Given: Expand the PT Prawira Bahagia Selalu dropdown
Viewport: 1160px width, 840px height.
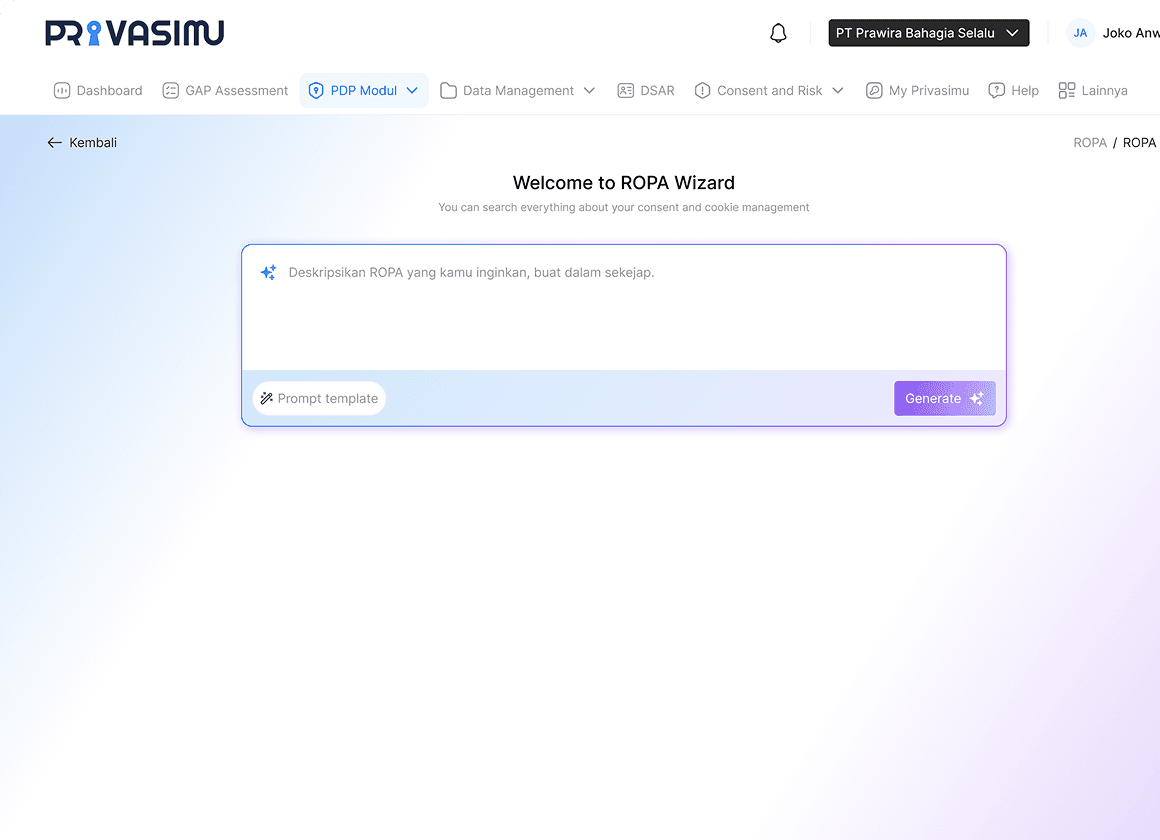Looking at the screenshot, I should [928, 33].
